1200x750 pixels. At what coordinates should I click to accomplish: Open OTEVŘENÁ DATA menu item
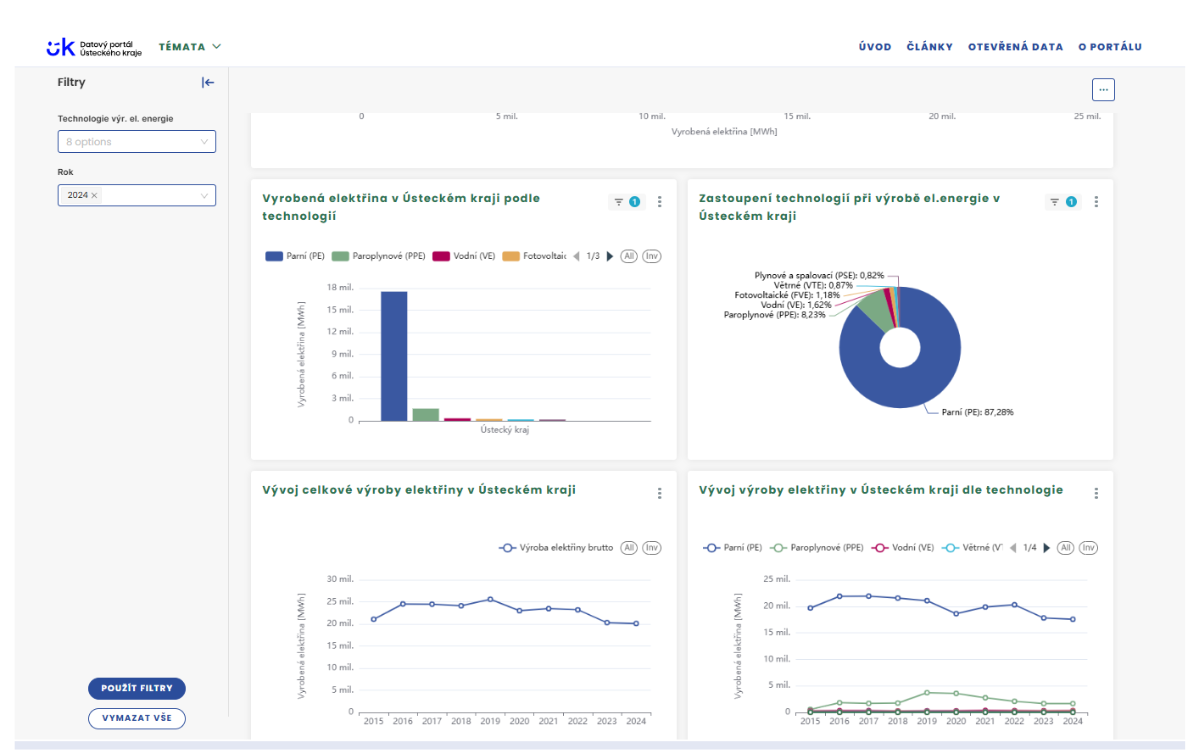(1015, 47)
